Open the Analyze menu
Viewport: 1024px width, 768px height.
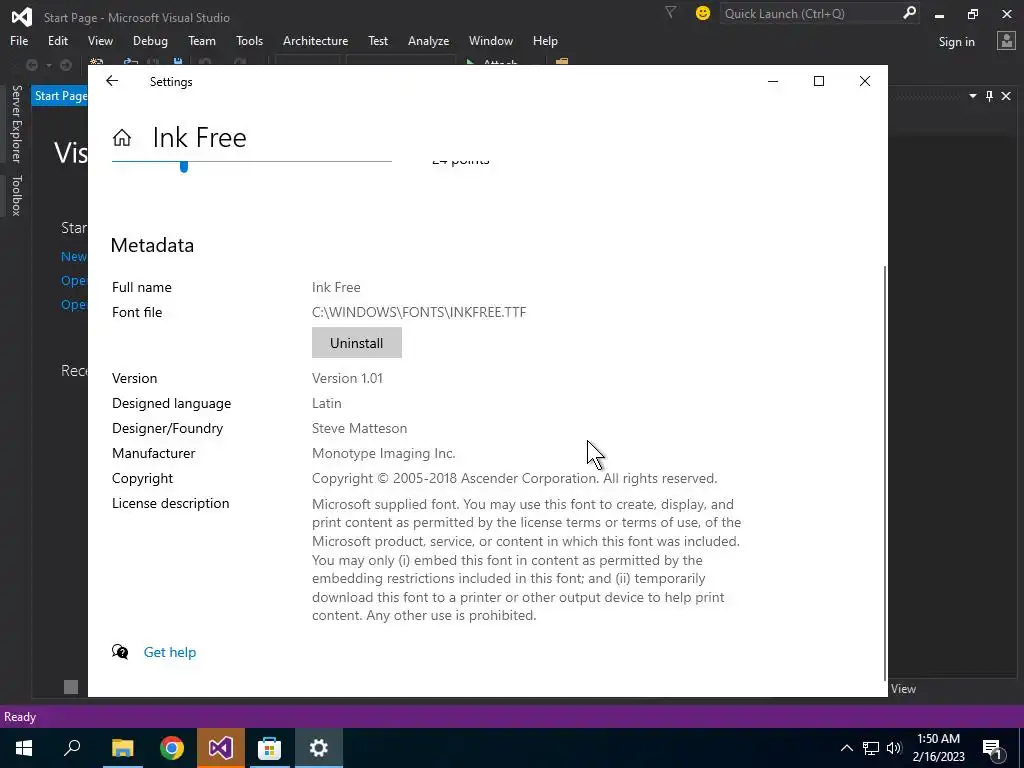(x=428, y=41)
